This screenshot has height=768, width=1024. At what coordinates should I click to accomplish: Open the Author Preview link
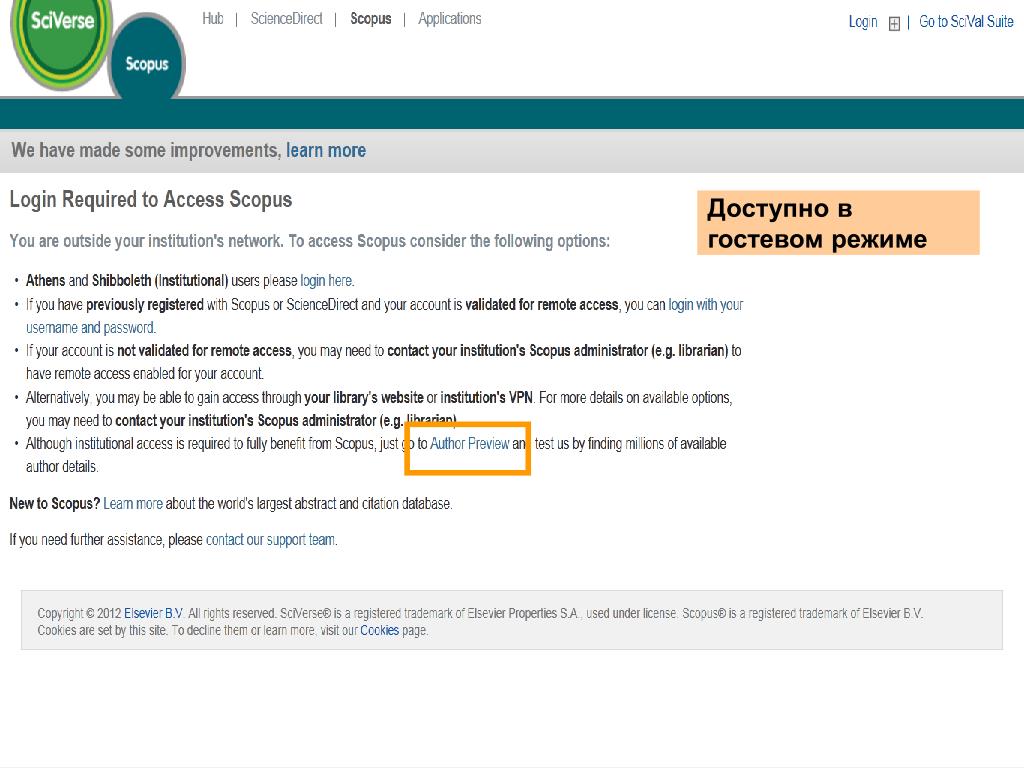pyautogui.click(x=470, y=443)
